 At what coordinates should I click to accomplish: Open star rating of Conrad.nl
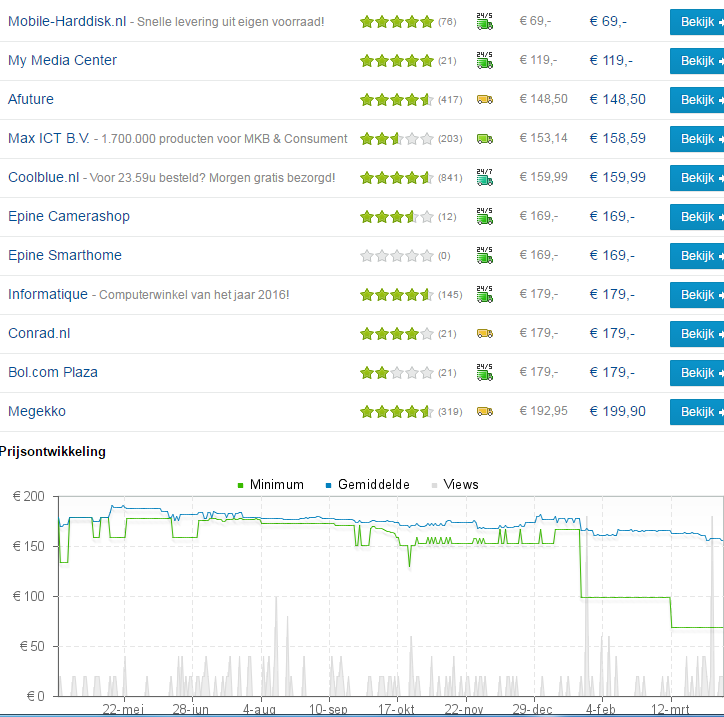[x=397, y=334]
